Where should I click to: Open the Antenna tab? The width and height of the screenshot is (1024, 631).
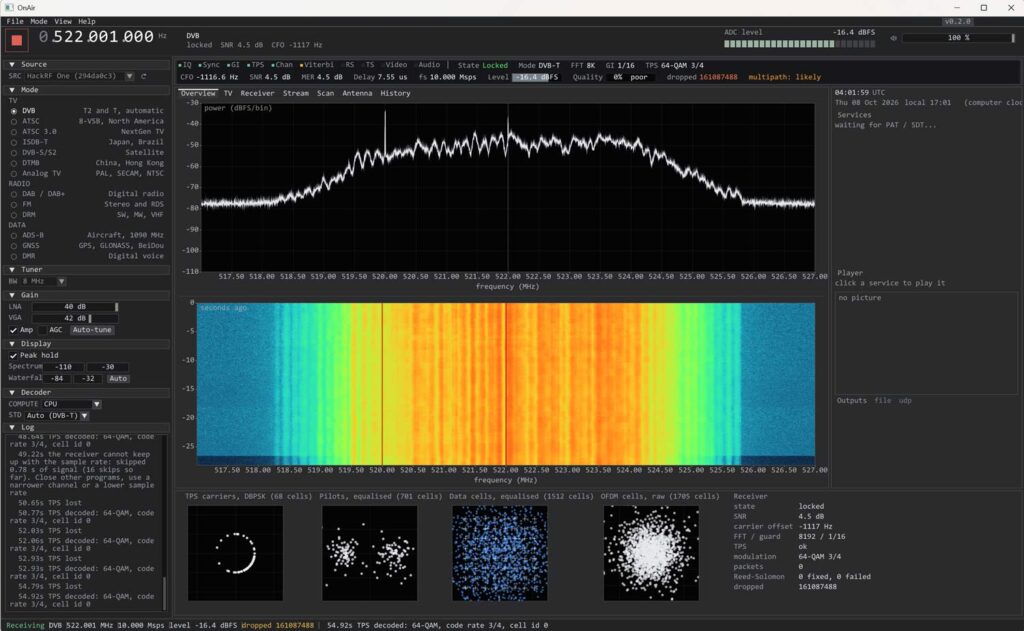click(x=357, y=93)
